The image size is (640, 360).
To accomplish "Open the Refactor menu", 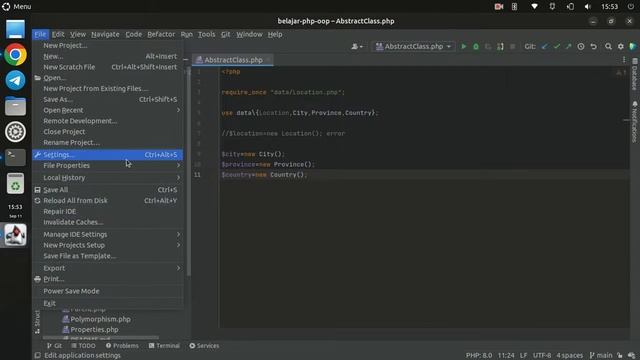I will (161, 34).
